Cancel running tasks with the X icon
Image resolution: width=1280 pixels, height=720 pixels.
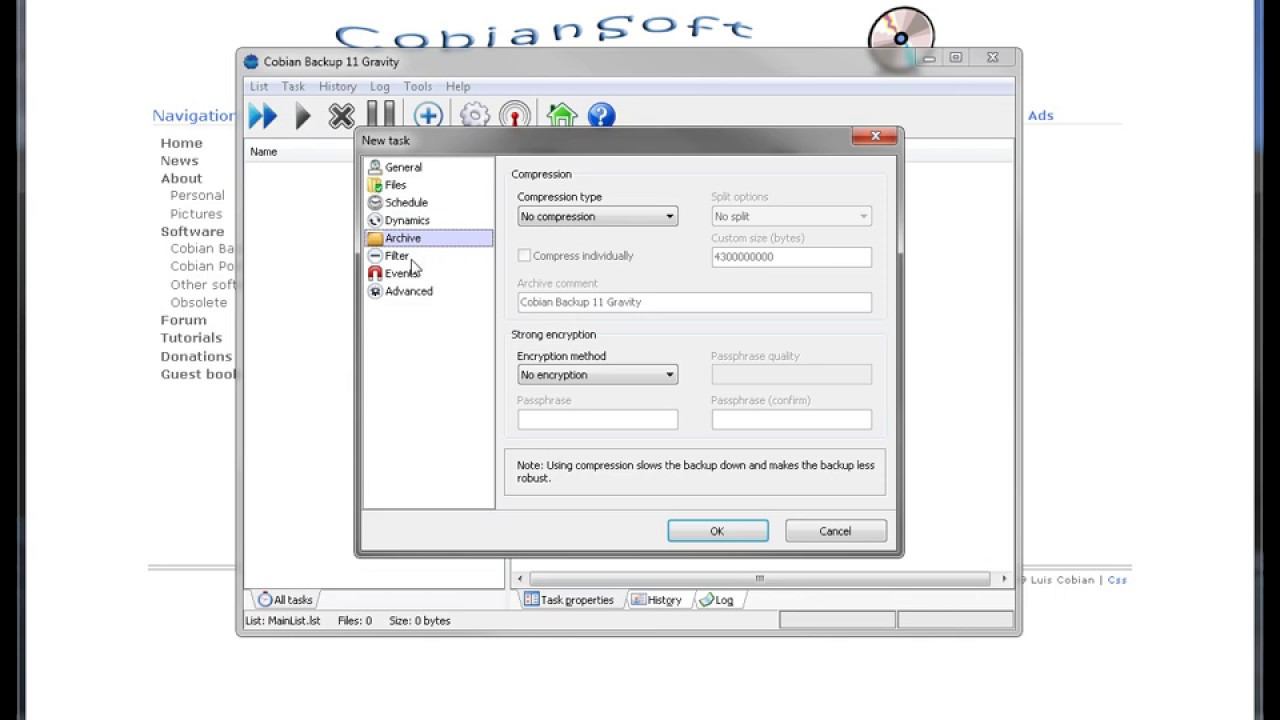pyautogui.click(x=341, y=115)
